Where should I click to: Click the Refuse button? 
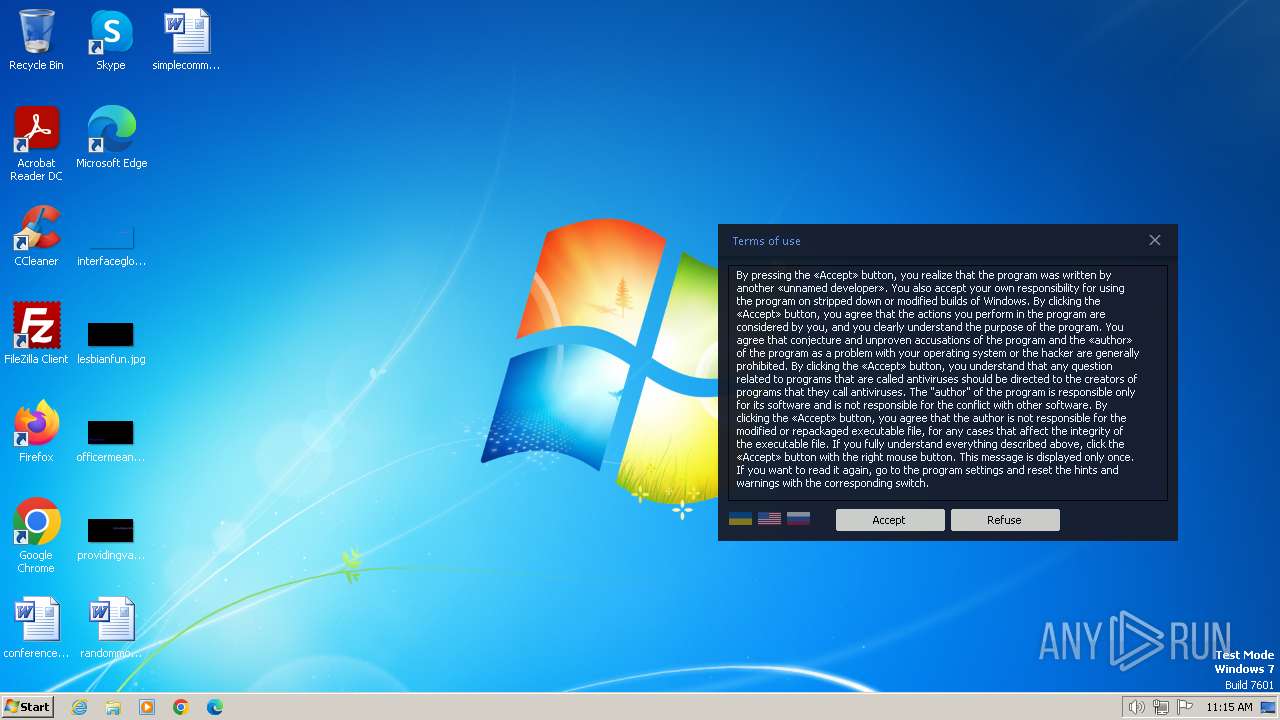pyautogui.click(x=1005, y=520)
